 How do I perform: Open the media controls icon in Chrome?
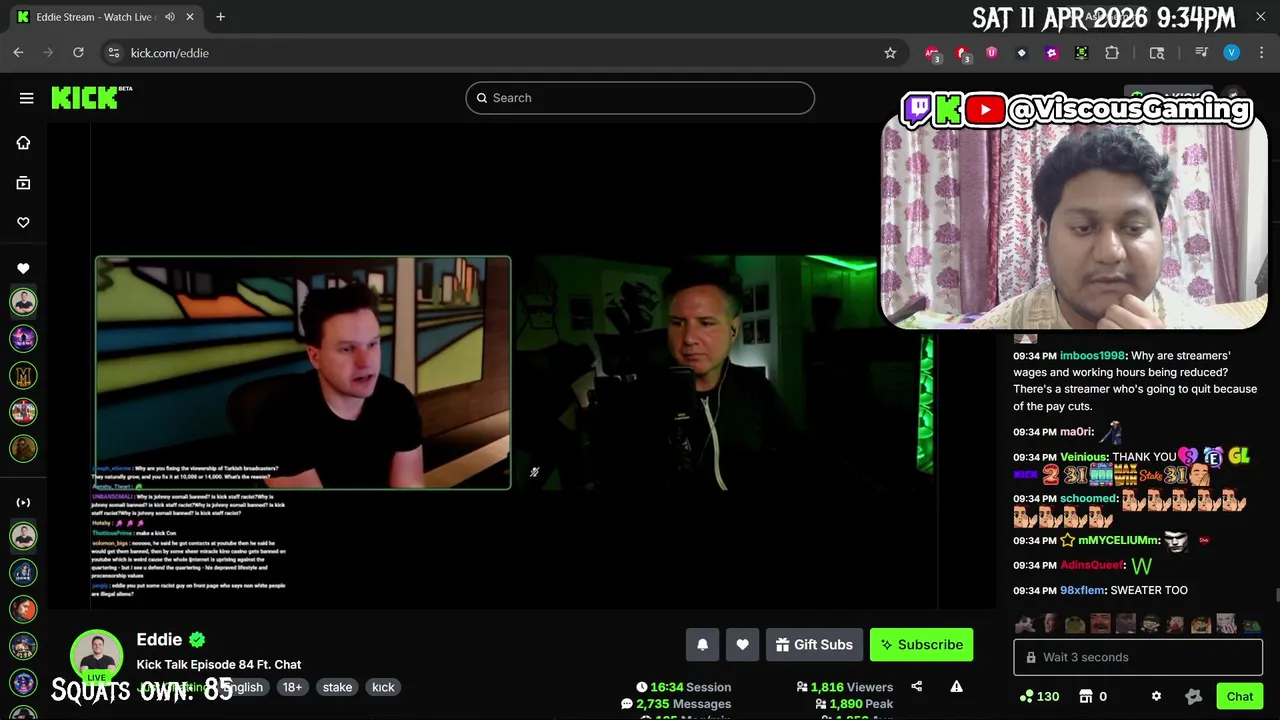pos(1201,53)
